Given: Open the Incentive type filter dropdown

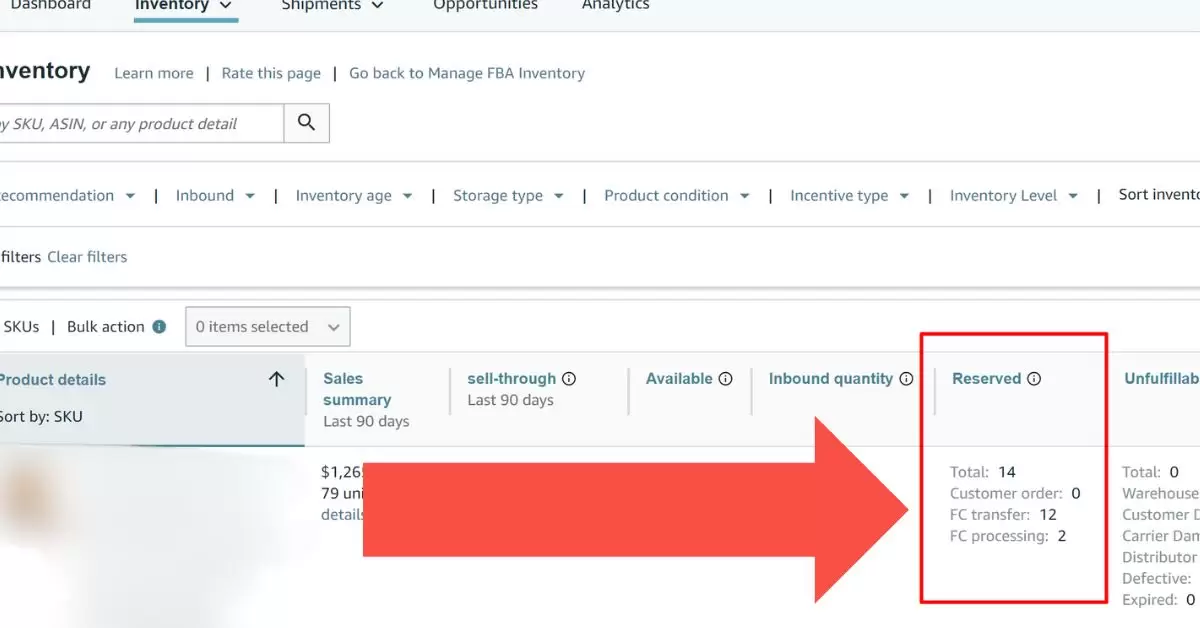Looking at the screenshot, I should click(849, 196).
